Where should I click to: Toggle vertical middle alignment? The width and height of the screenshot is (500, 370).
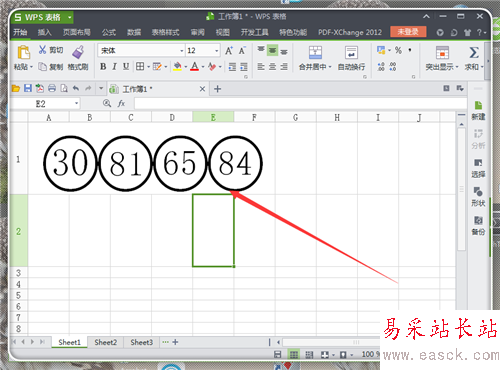coord(272,50)
